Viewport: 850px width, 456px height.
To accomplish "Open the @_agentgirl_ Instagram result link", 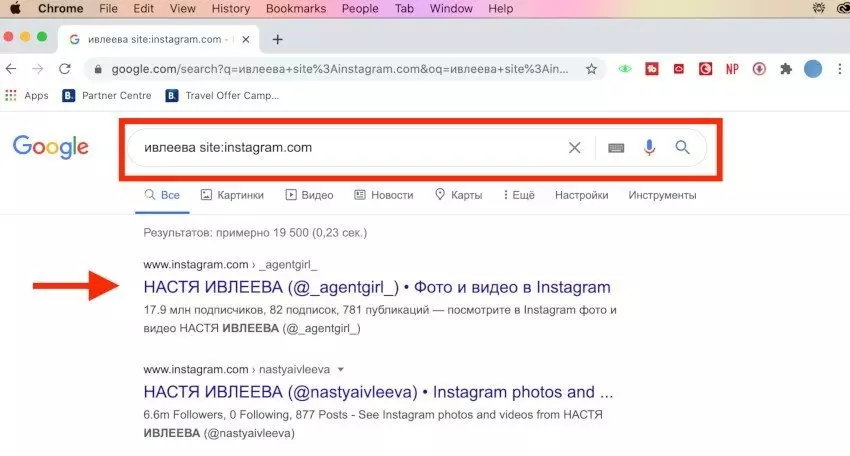I will (377, 287).
